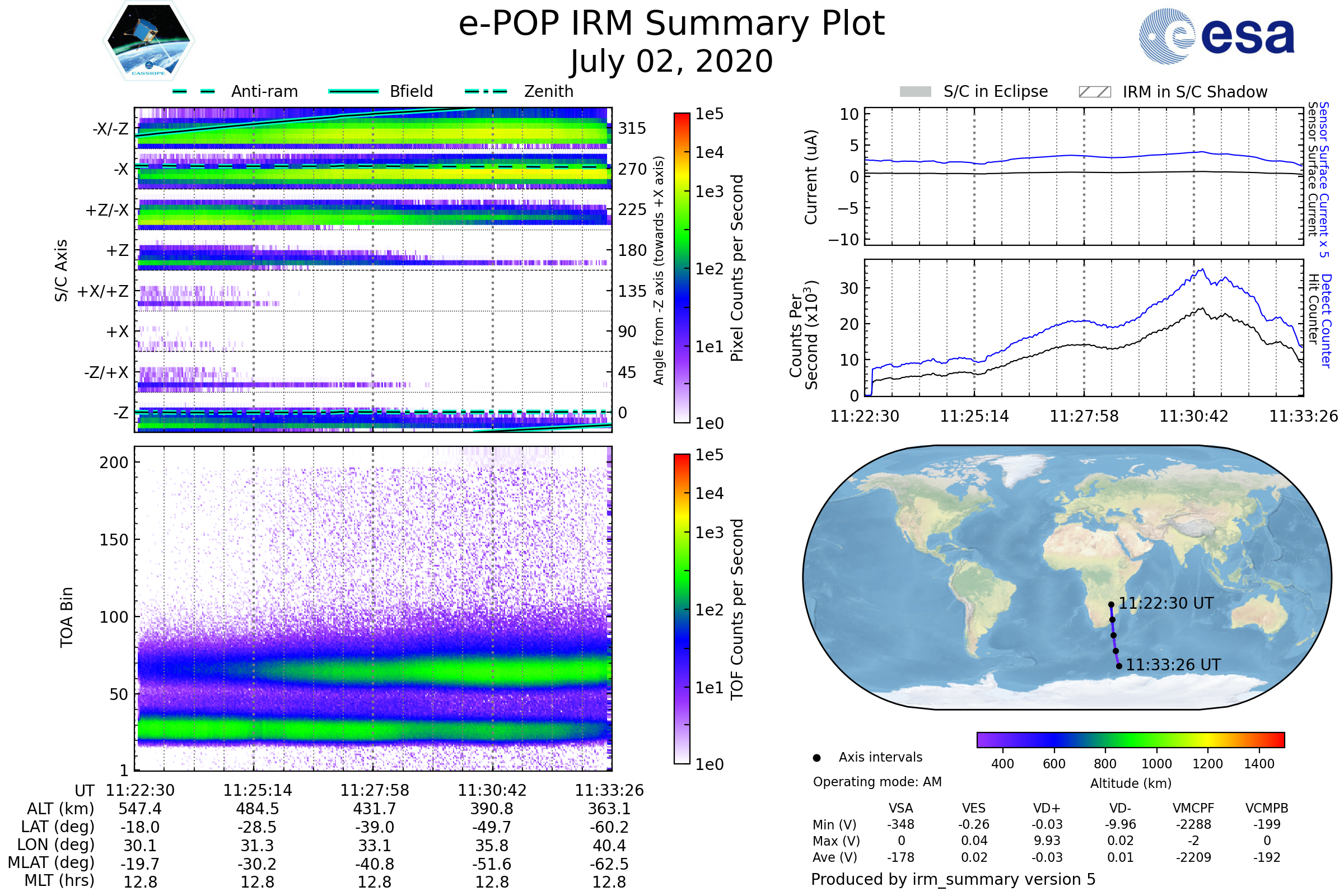
Task: Click the e-POP IRM Summary Plot title
Action: pyautogui.click(x=671, y=24)
